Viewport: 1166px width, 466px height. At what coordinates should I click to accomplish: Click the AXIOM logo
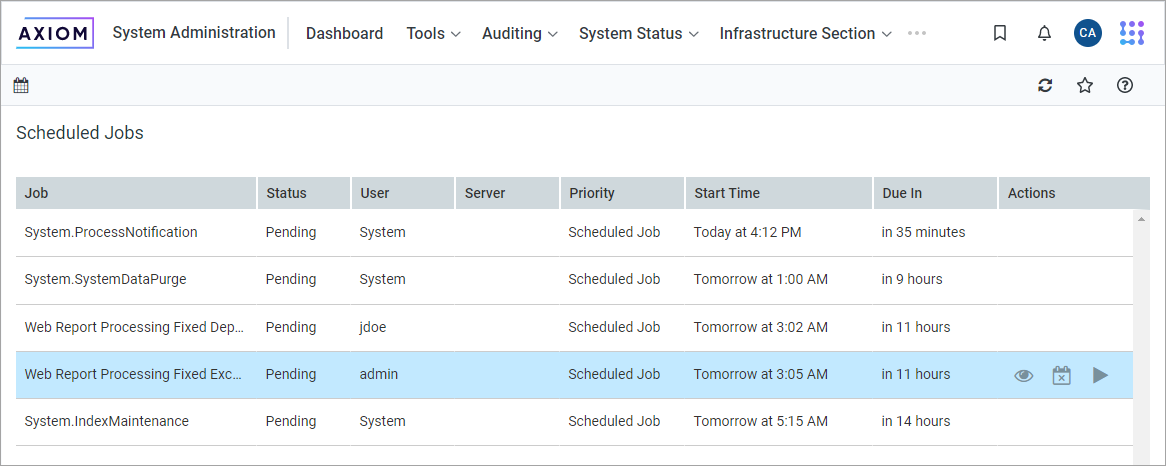(x=56, y=33)
